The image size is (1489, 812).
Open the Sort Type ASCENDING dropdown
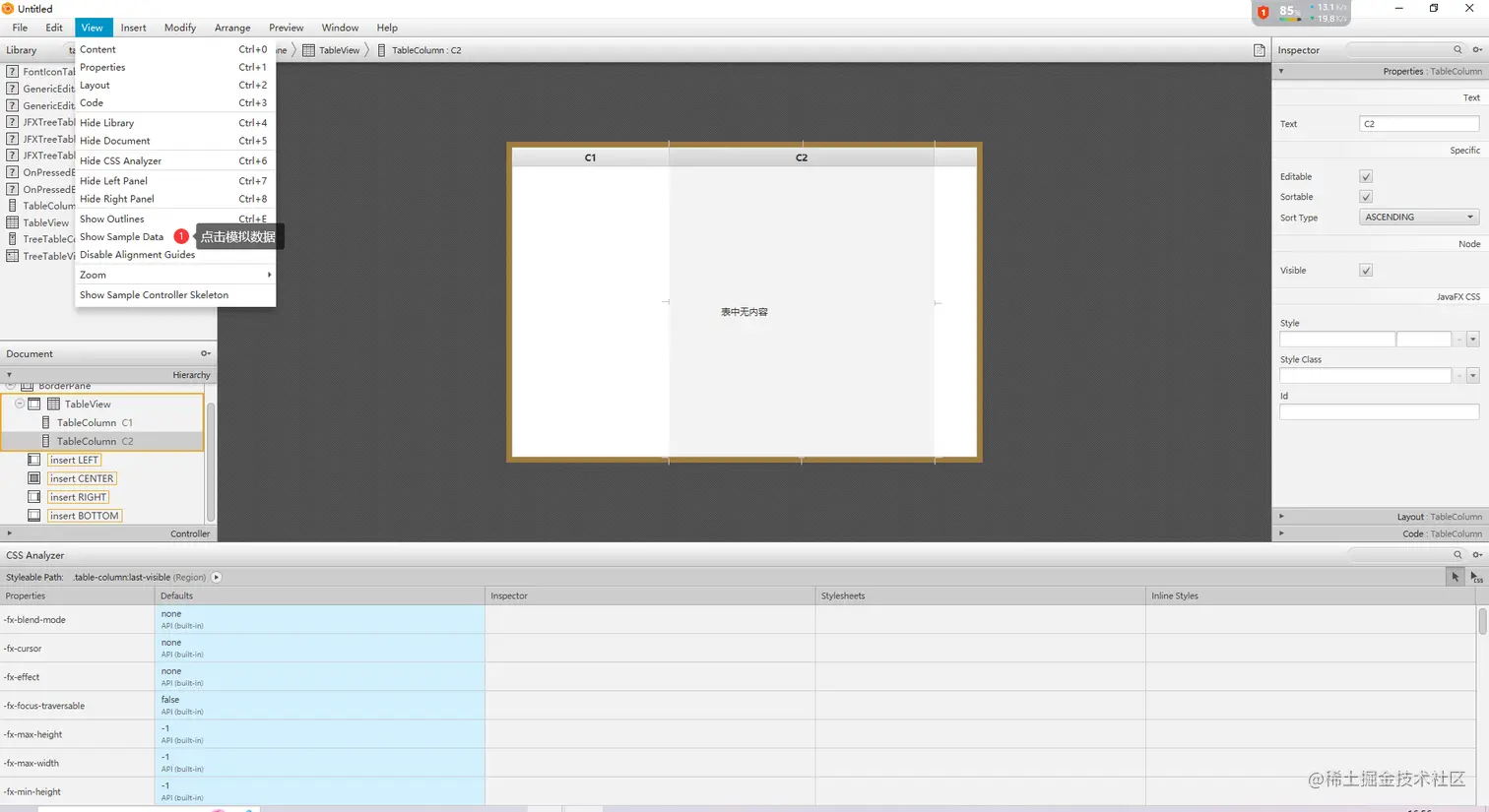1419,217
